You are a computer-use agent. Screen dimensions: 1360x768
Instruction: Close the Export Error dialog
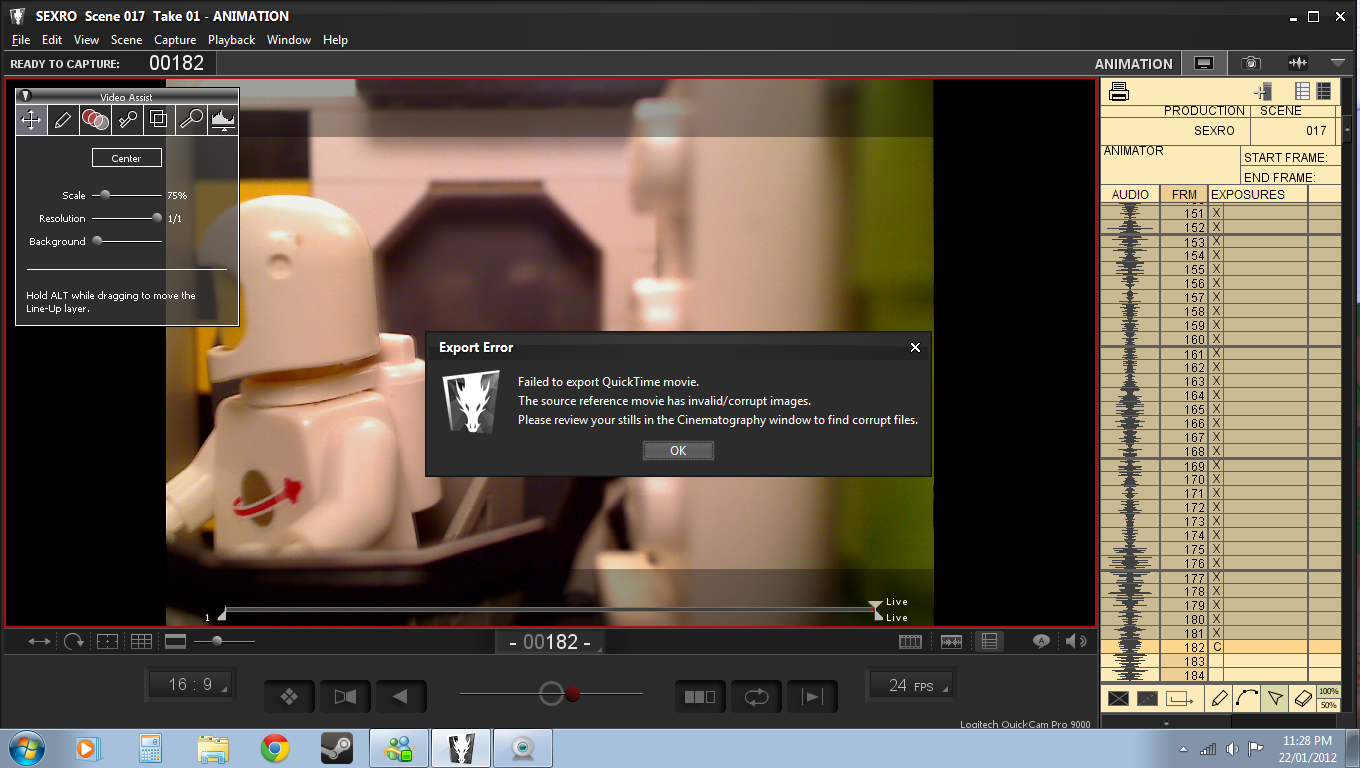click(915, 348)
